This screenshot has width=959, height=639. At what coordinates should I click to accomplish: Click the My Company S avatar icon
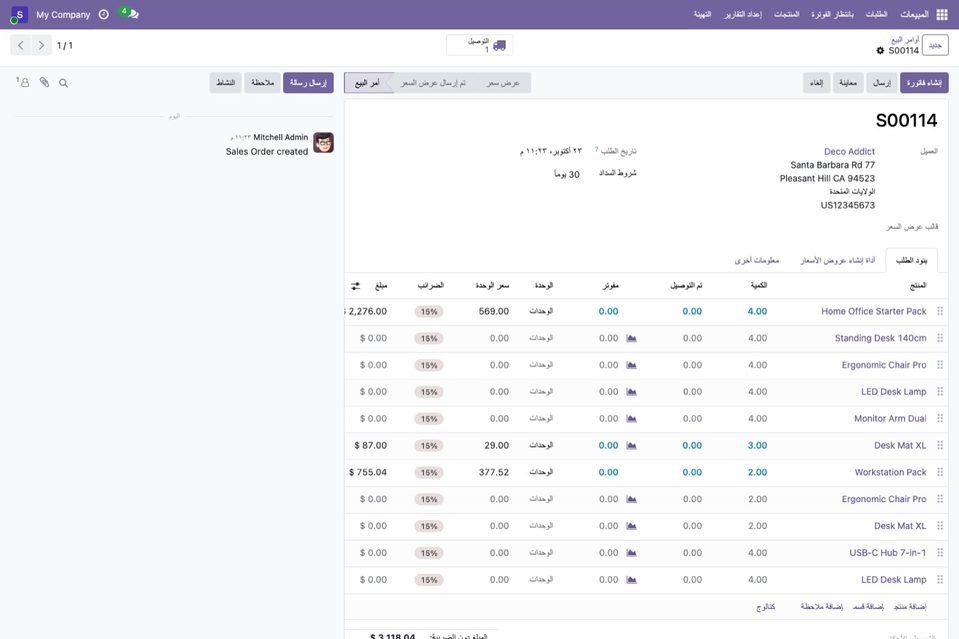[19, 15]
